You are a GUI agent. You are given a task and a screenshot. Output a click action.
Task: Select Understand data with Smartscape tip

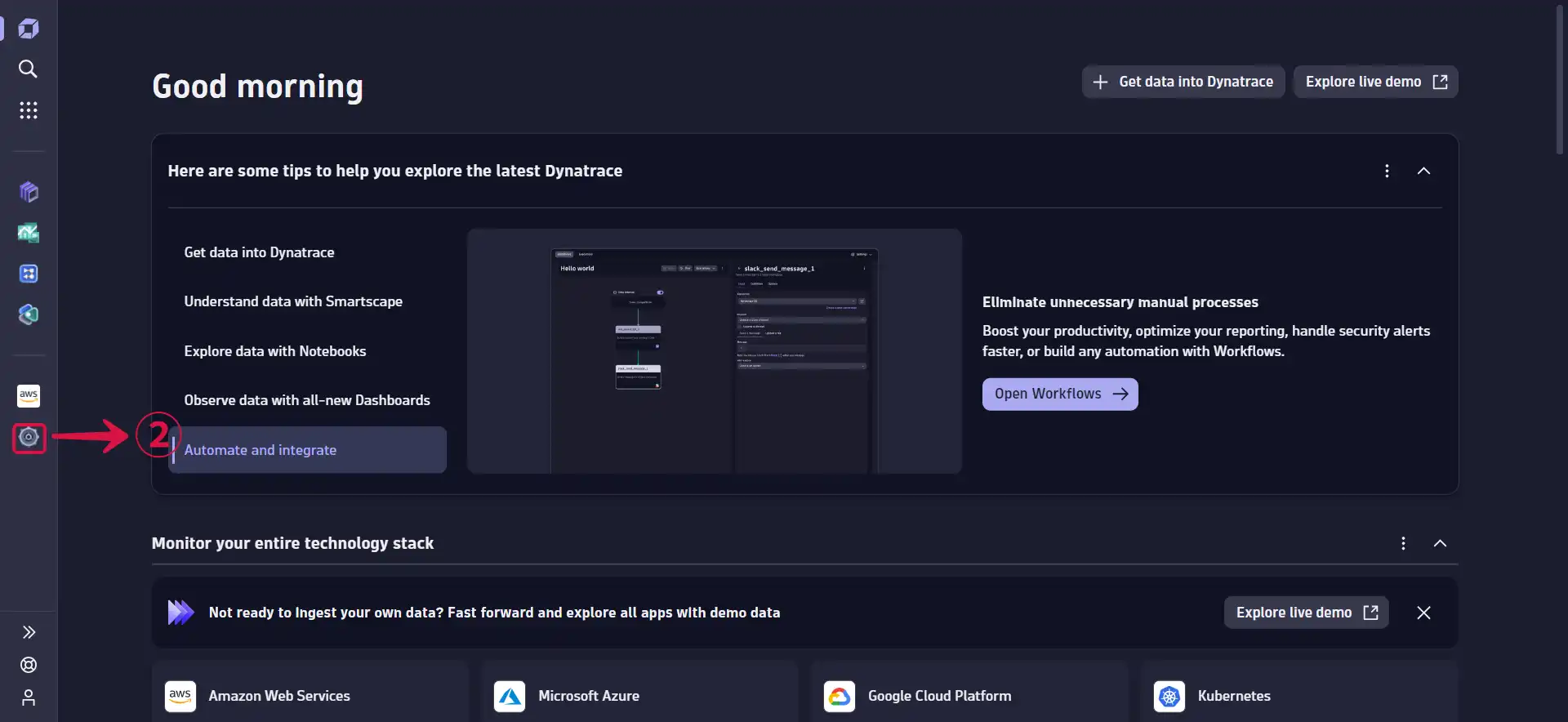307,301
